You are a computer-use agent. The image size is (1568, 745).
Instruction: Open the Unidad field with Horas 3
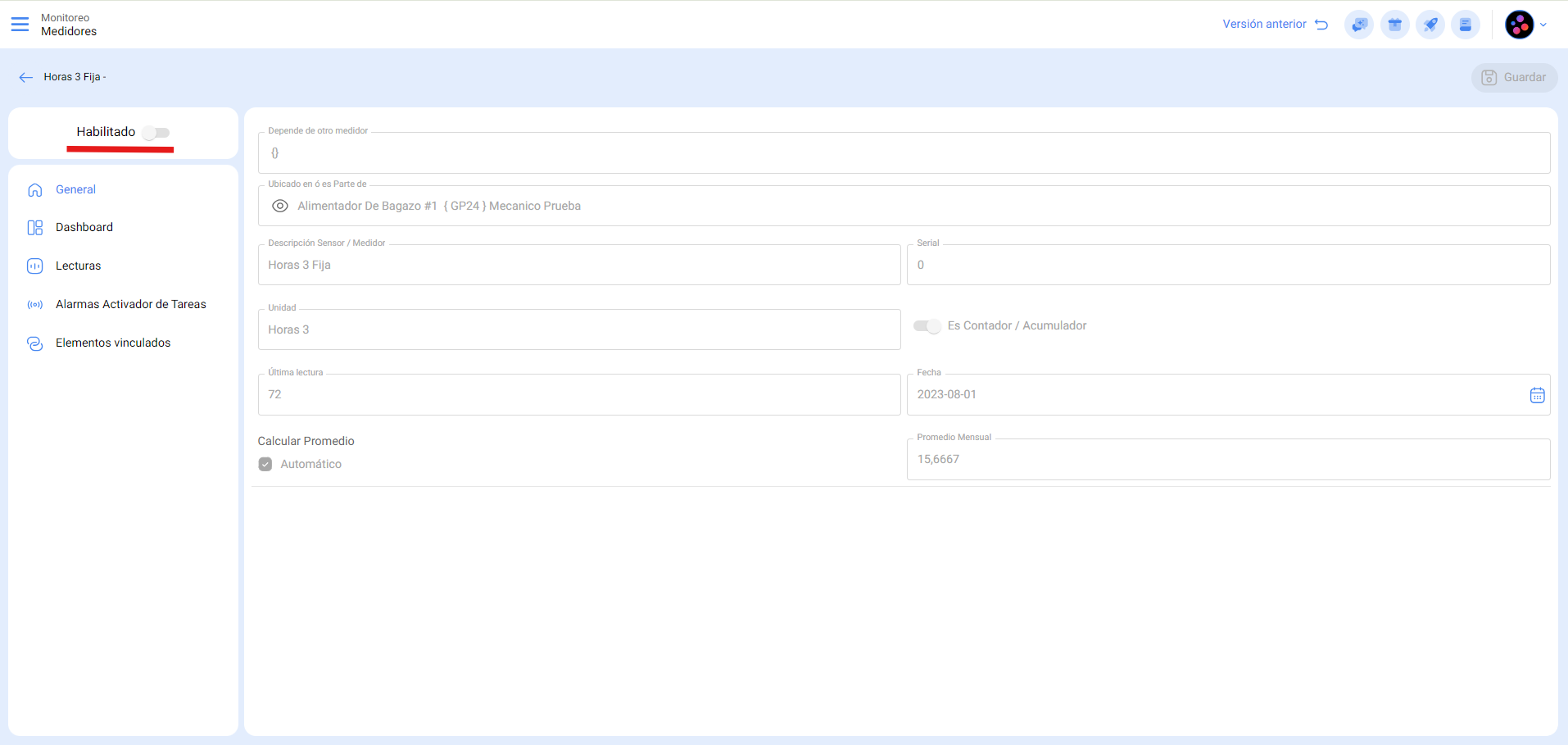(x=578, y=329)
